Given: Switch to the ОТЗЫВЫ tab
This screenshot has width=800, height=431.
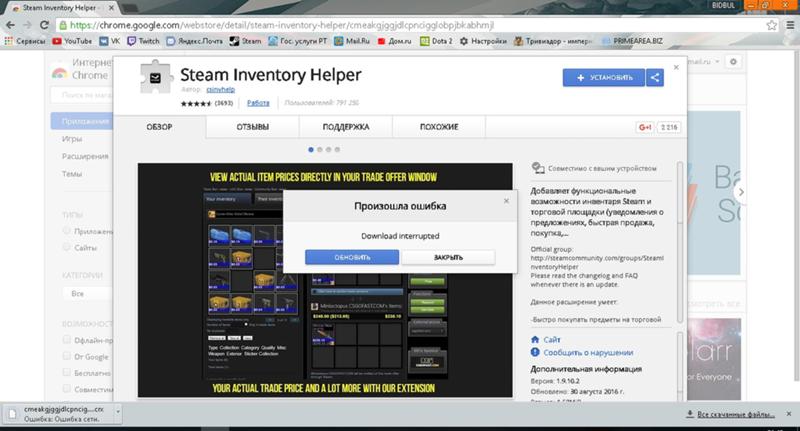Looking at the screenshot, I should (253, 127).
